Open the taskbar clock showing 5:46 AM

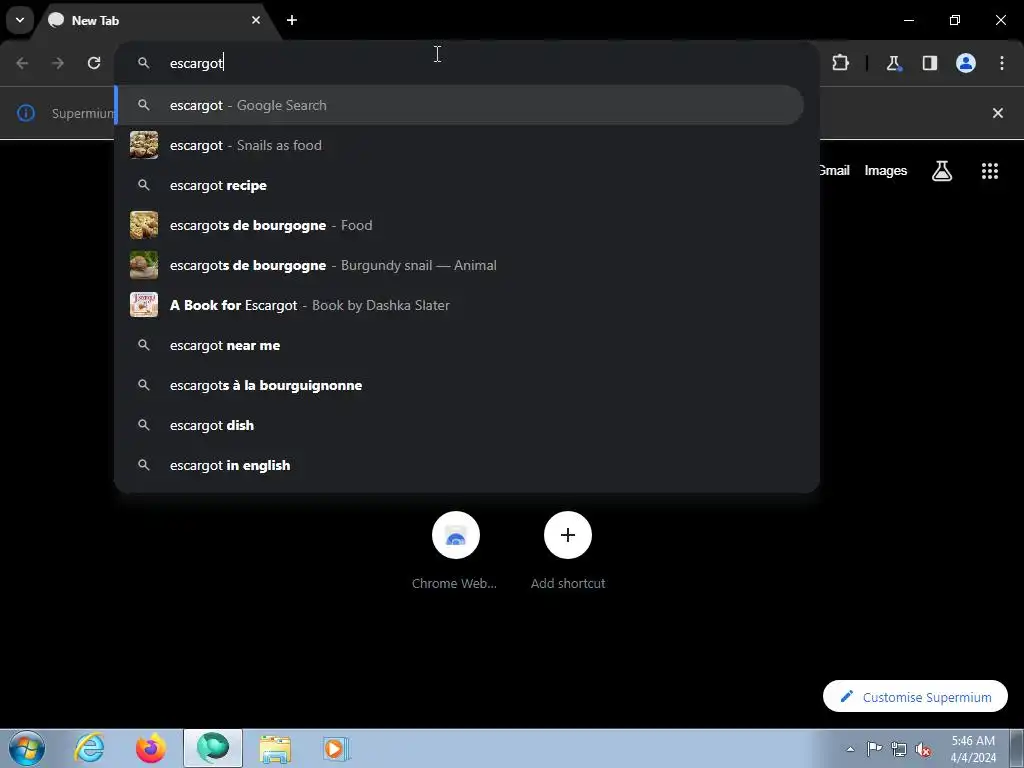click(x=972, y=749)
